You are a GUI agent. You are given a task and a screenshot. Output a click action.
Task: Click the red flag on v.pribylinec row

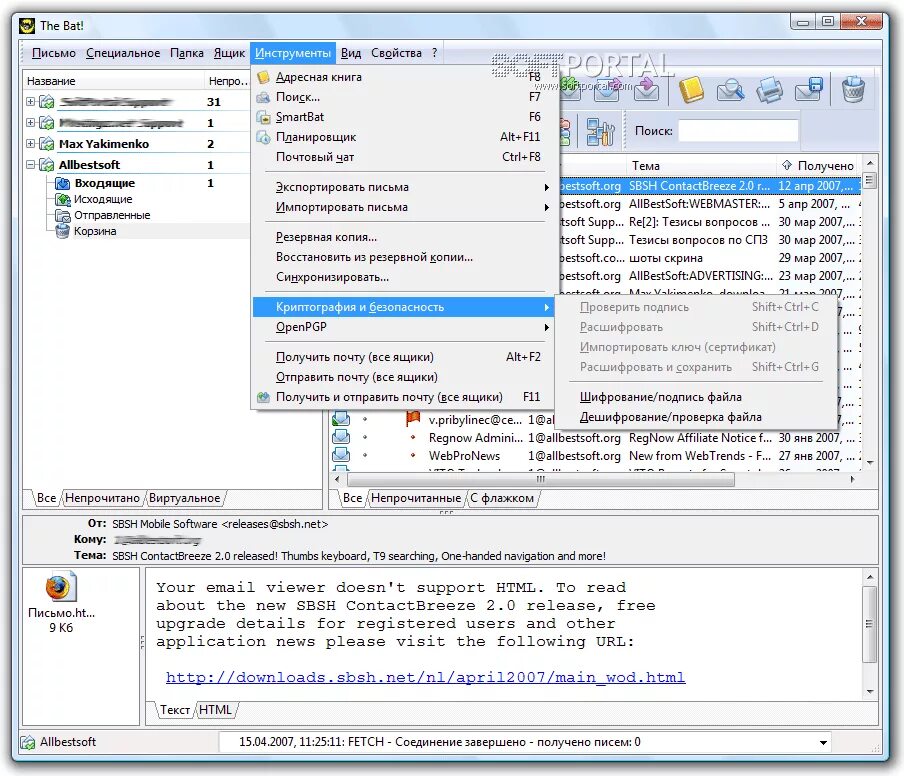tap(413, 419)
